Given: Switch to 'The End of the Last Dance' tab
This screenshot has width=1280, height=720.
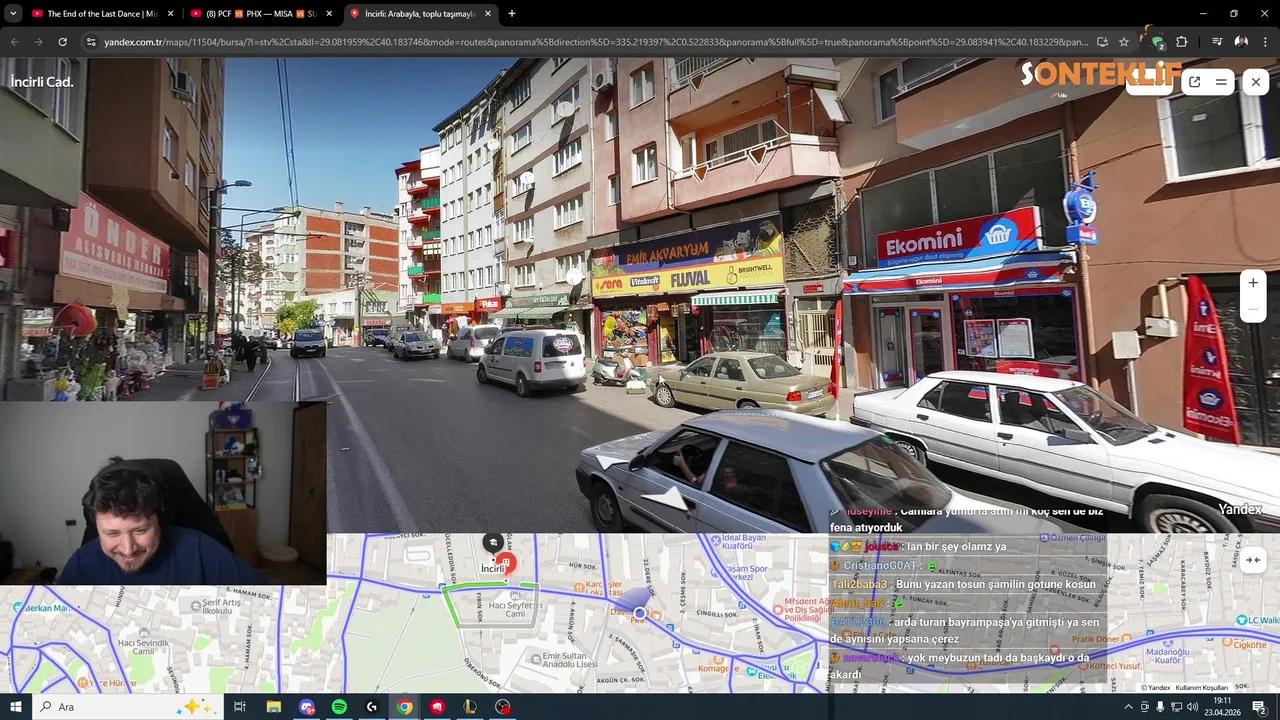Looking at the screenshot, I should (x=102, y=14).
